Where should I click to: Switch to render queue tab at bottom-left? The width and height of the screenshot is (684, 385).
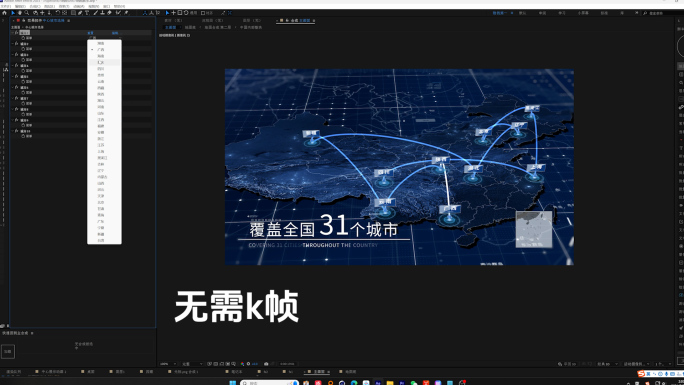tap(14, 371)
